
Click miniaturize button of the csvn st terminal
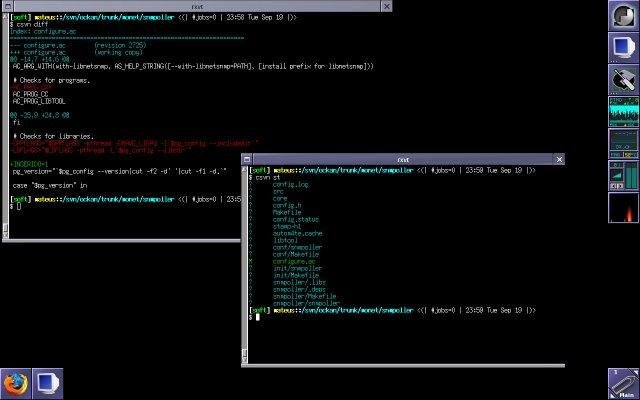click(x=247, y=159)
